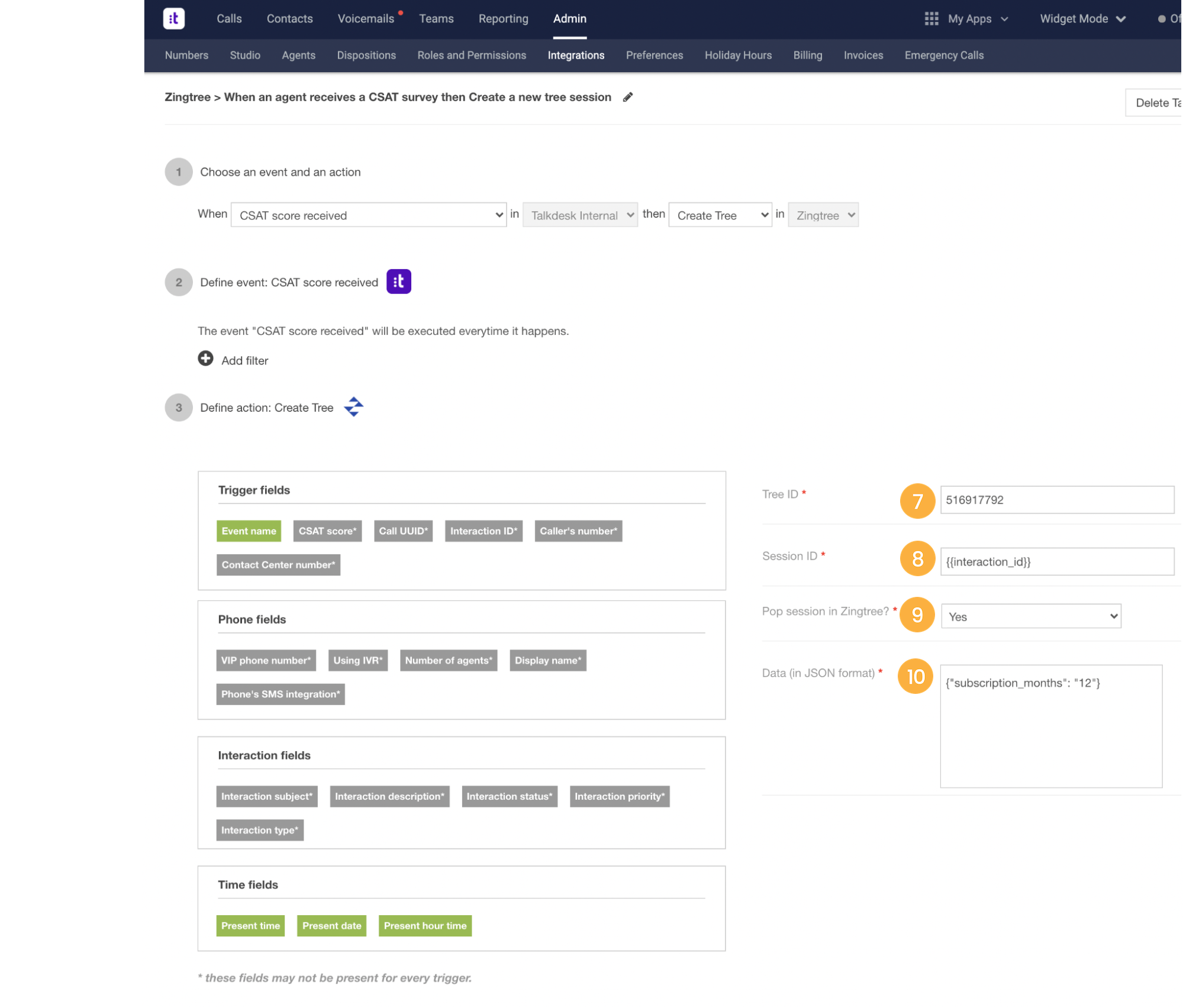
Task: Click the Zingtree breadcrumb link
Action: tap(187, 97)
